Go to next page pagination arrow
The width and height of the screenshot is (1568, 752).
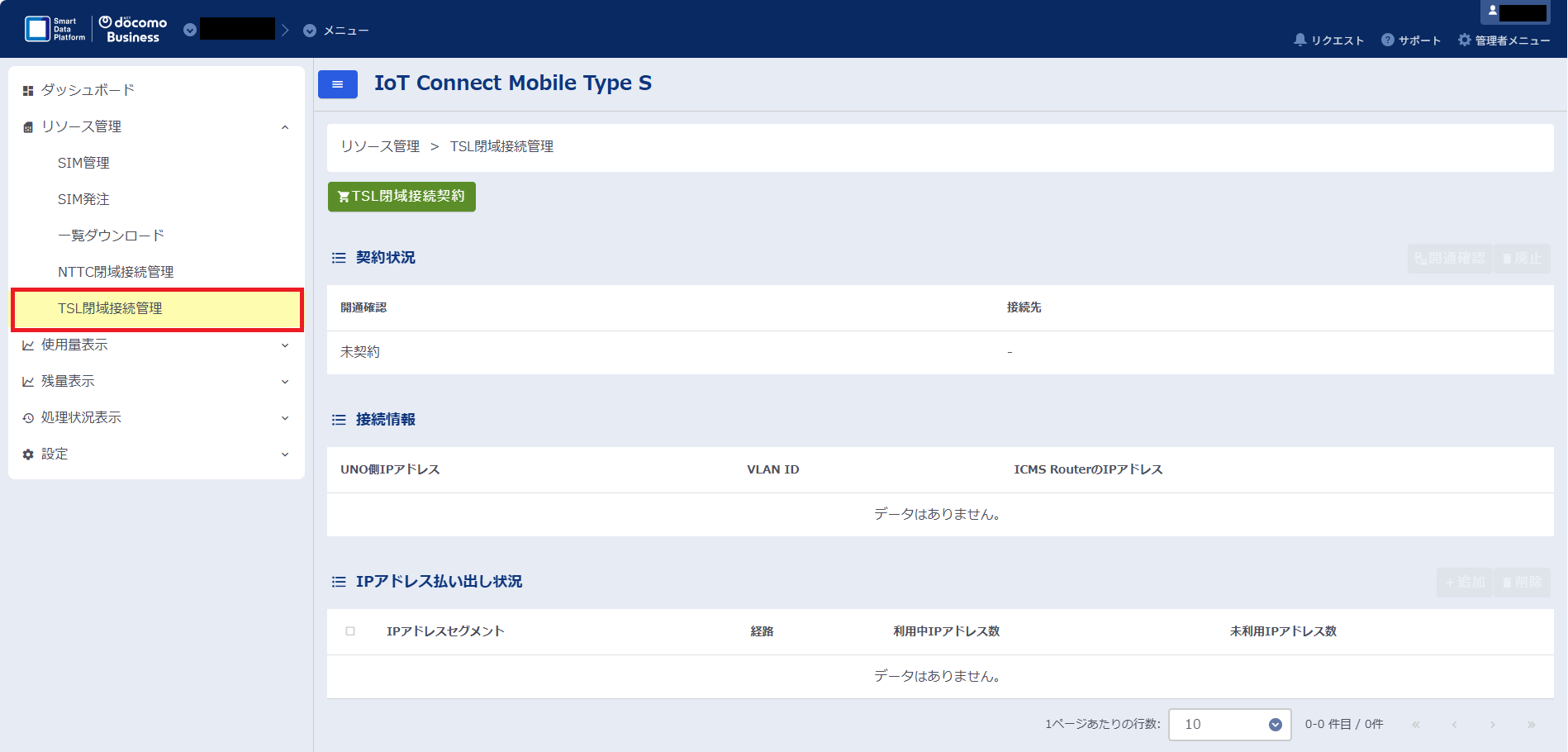[1493, 725]
